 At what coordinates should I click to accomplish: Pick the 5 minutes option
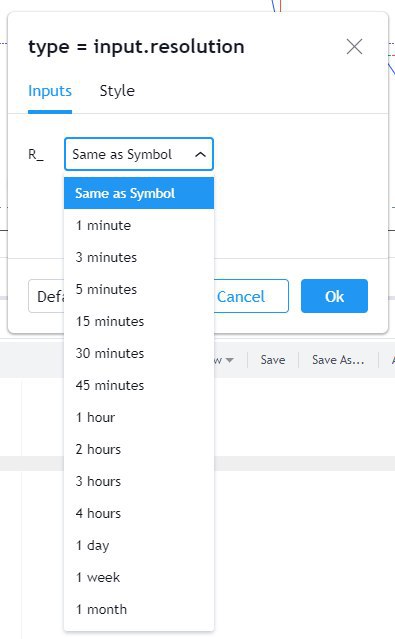(139, 289)
